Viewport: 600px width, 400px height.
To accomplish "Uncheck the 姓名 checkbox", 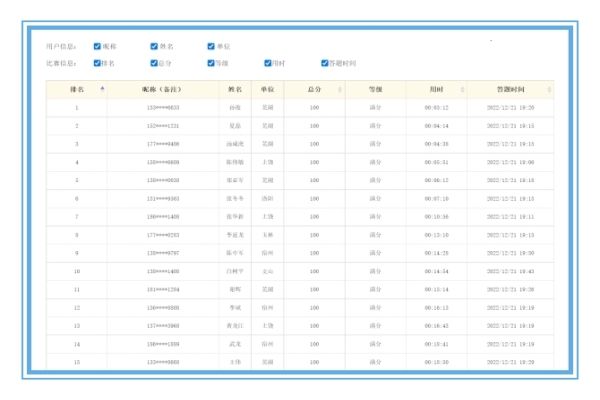I will tap(154, 46).
